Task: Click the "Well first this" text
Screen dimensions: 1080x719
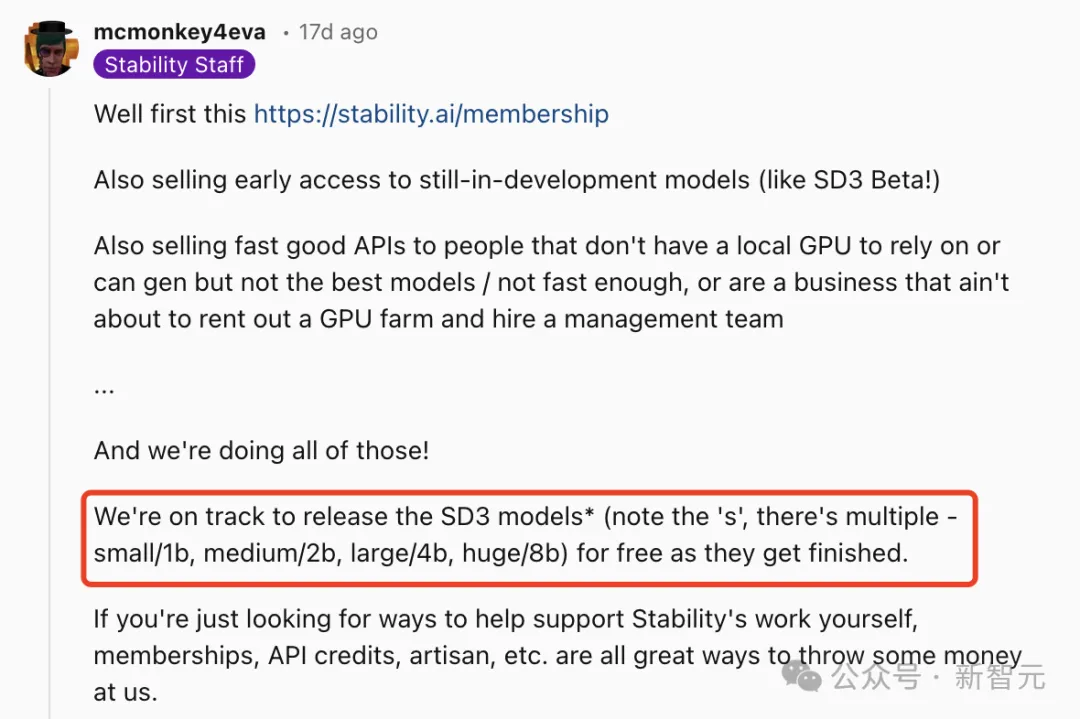Action: (170, 114)
